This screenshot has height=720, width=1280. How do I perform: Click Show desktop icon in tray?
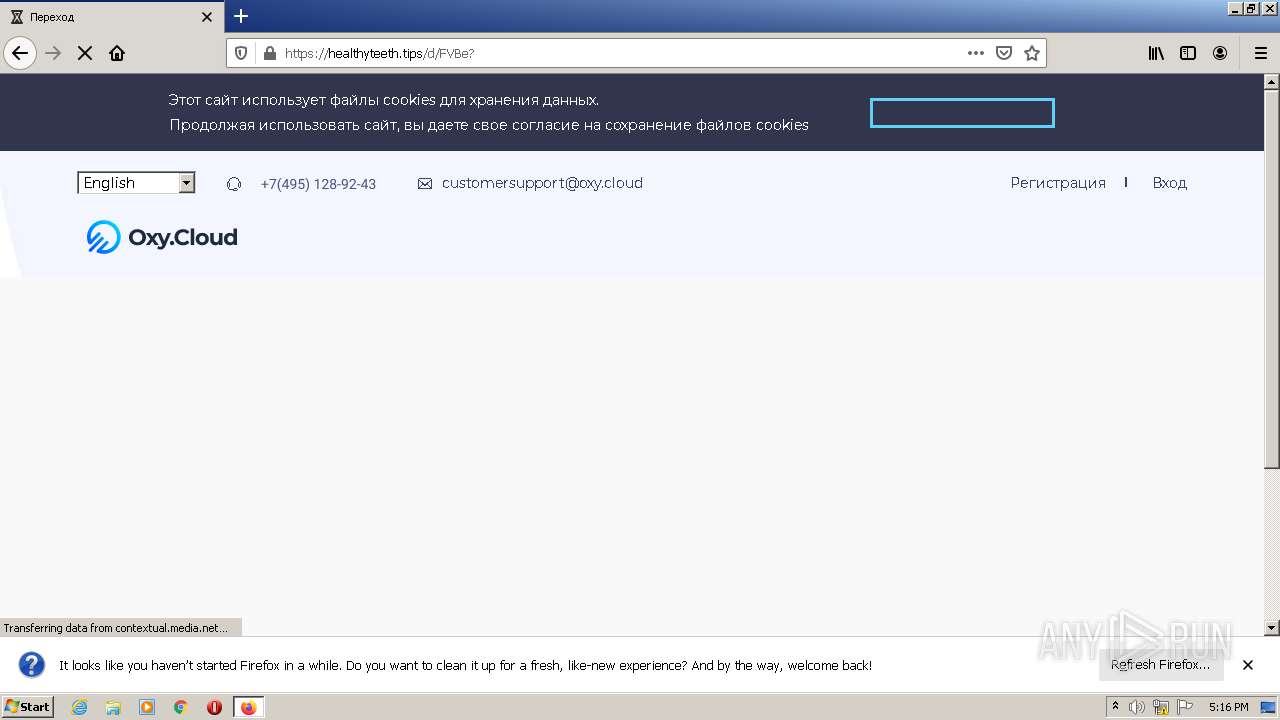point(1269,707)
